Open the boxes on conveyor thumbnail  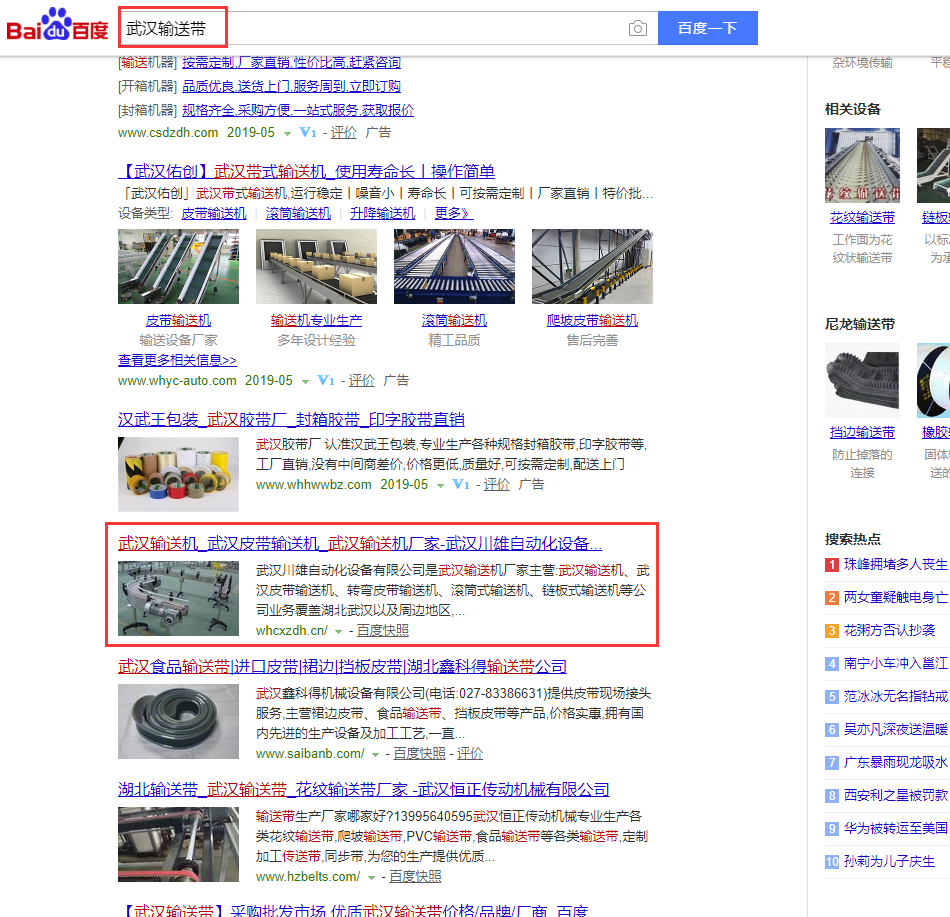click(x=316, y=266)
